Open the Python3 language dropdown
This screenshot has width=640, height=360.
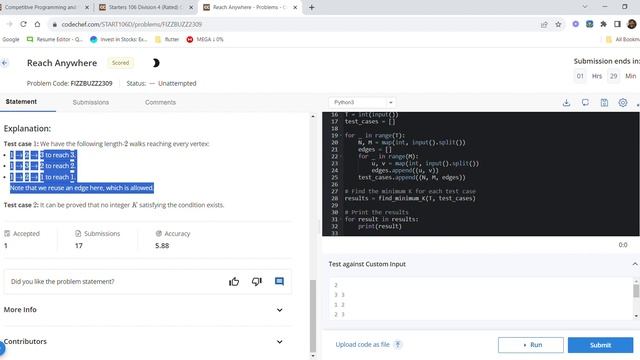click(x=362, y=102)
